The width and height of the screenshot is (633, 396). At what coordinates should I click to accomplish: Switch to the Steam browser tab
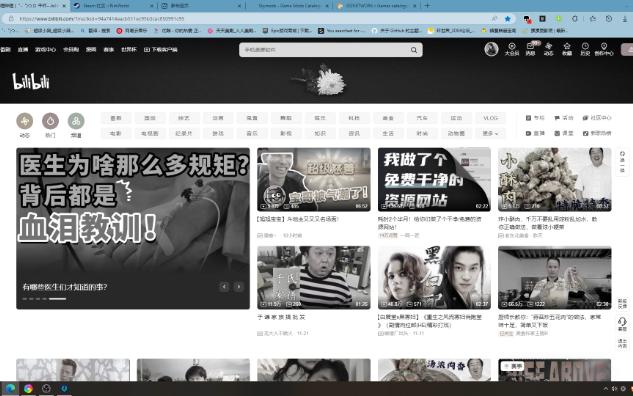(113, 6)
